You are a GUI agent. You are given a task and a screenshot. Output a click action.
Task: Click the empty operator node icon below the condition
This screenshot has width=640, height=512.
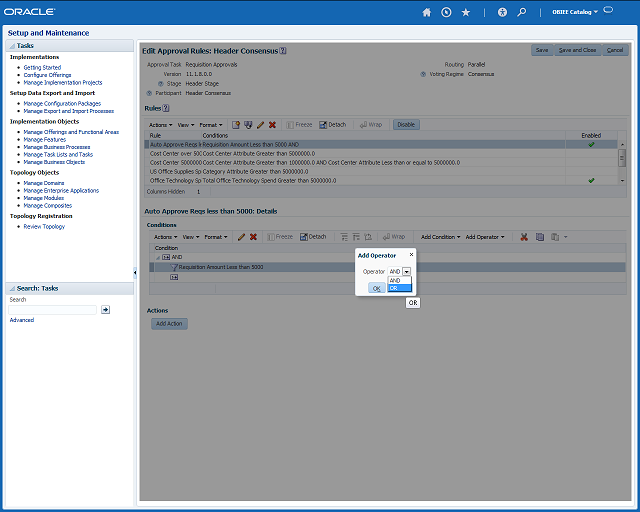(x=174, y=277)
